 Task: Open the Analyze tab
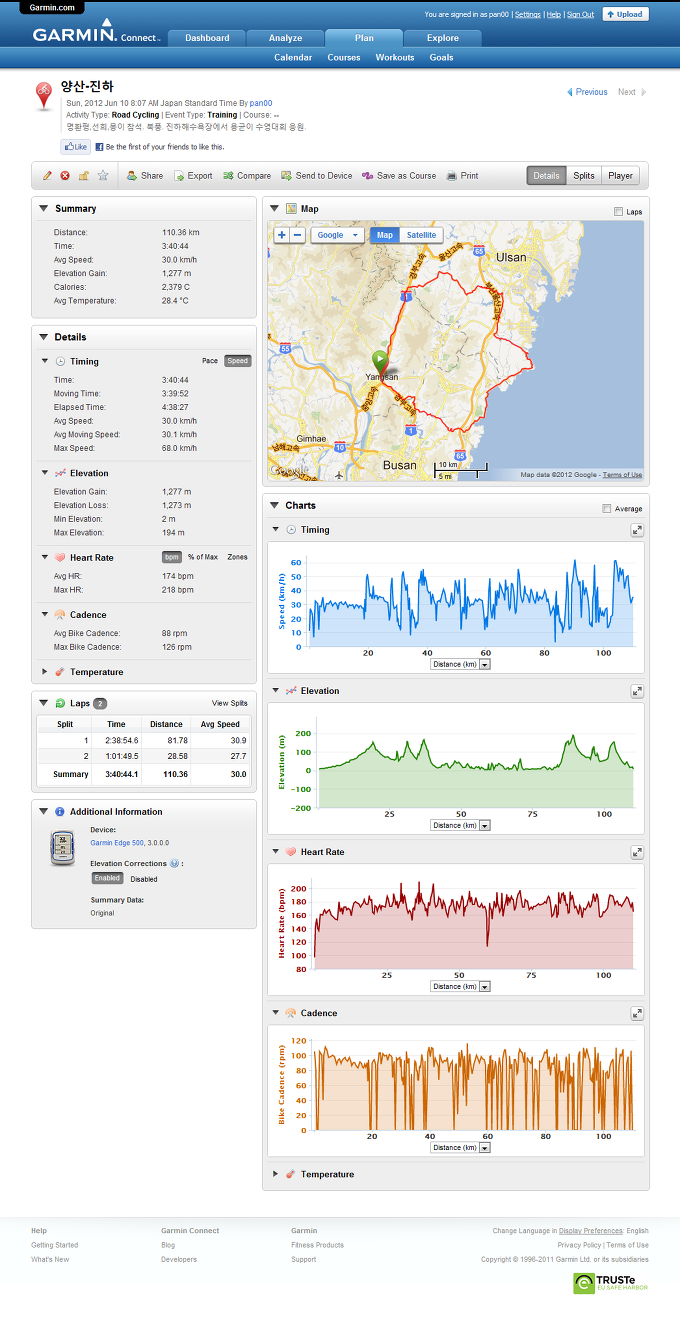coord(285,38)
